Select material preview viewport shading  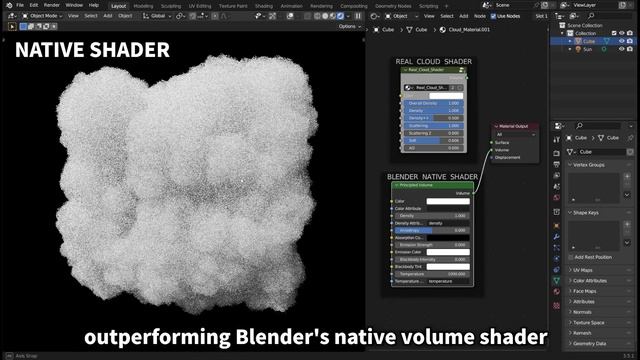coord(333,16)
